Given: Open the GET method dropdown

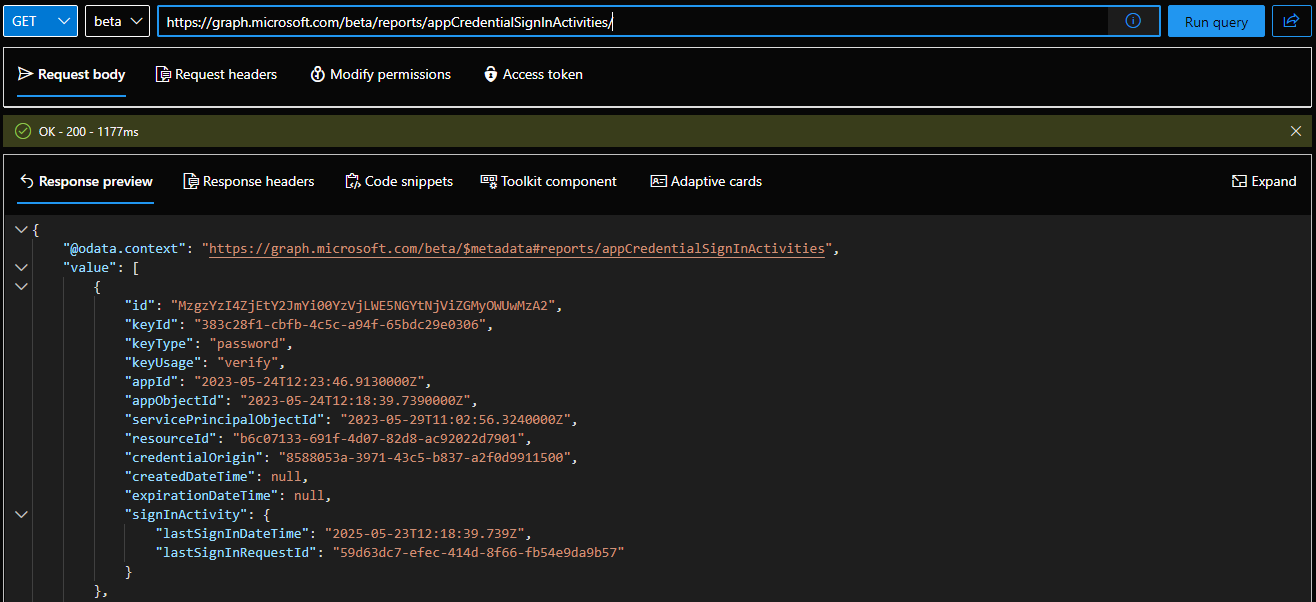Looking at the screenshot, I should [x=40, y=21].
